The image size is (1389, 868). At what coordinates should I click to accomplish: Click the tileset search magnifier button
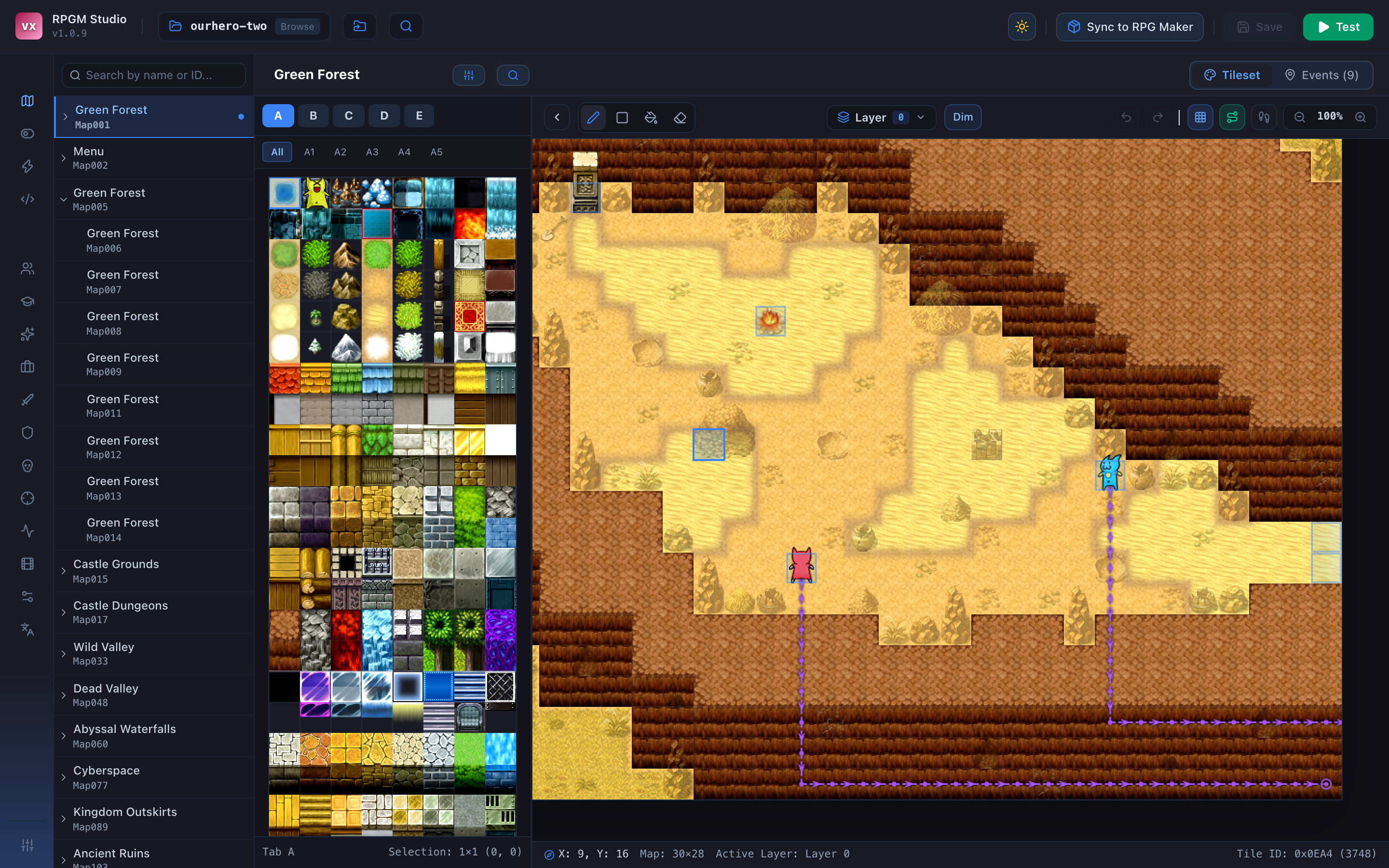click(x=513, y=75)
